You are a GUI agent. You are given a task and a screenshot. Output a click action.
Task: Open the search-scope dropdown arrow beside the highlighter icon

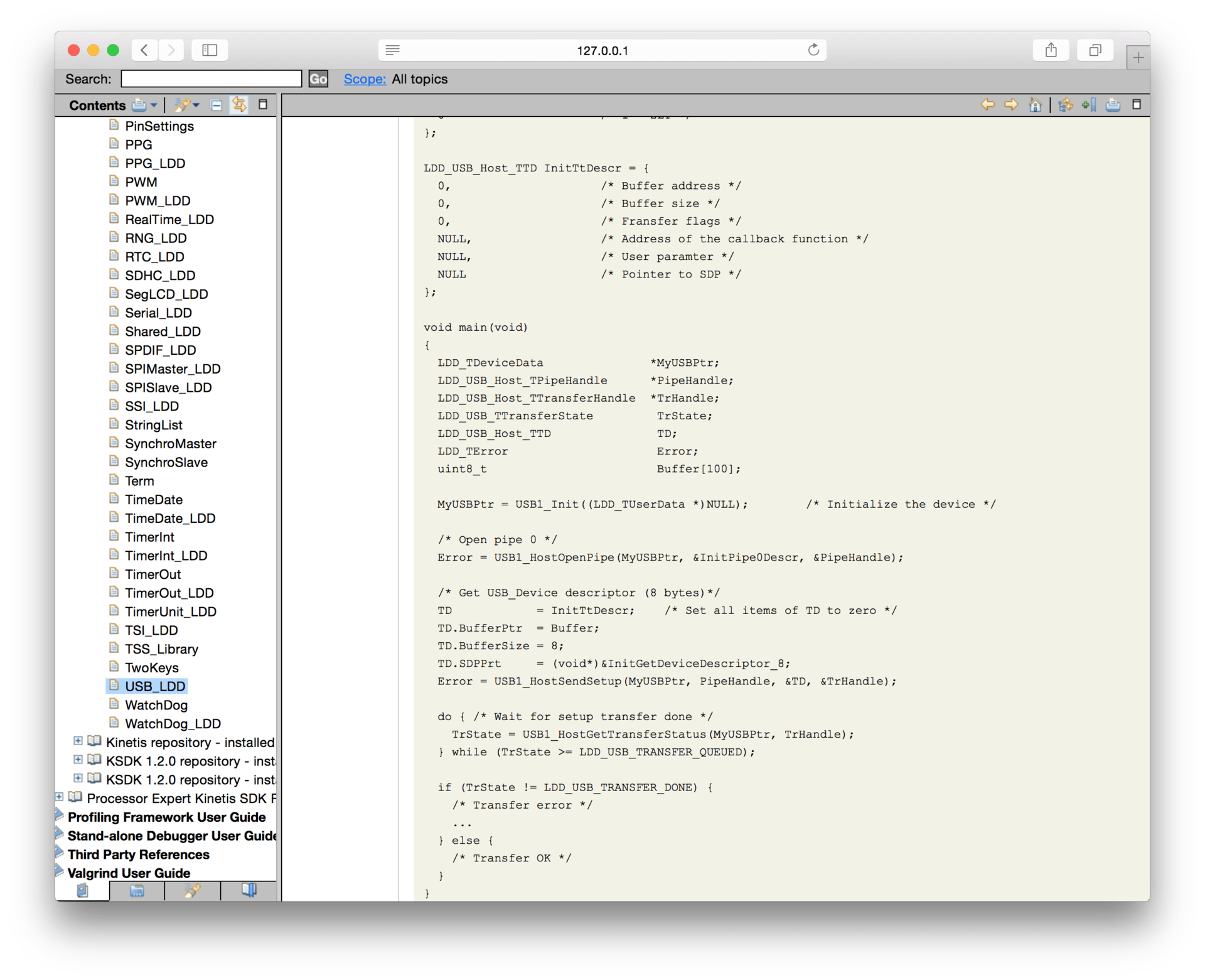point(196,105)
